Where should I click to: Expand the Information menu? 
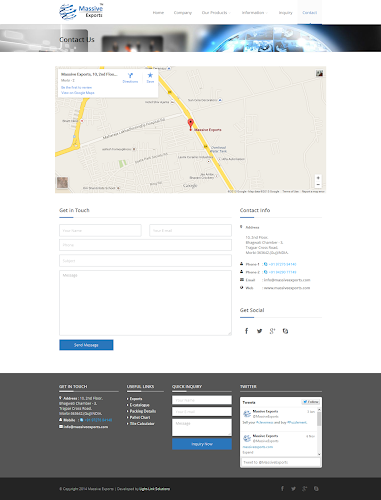254,13
